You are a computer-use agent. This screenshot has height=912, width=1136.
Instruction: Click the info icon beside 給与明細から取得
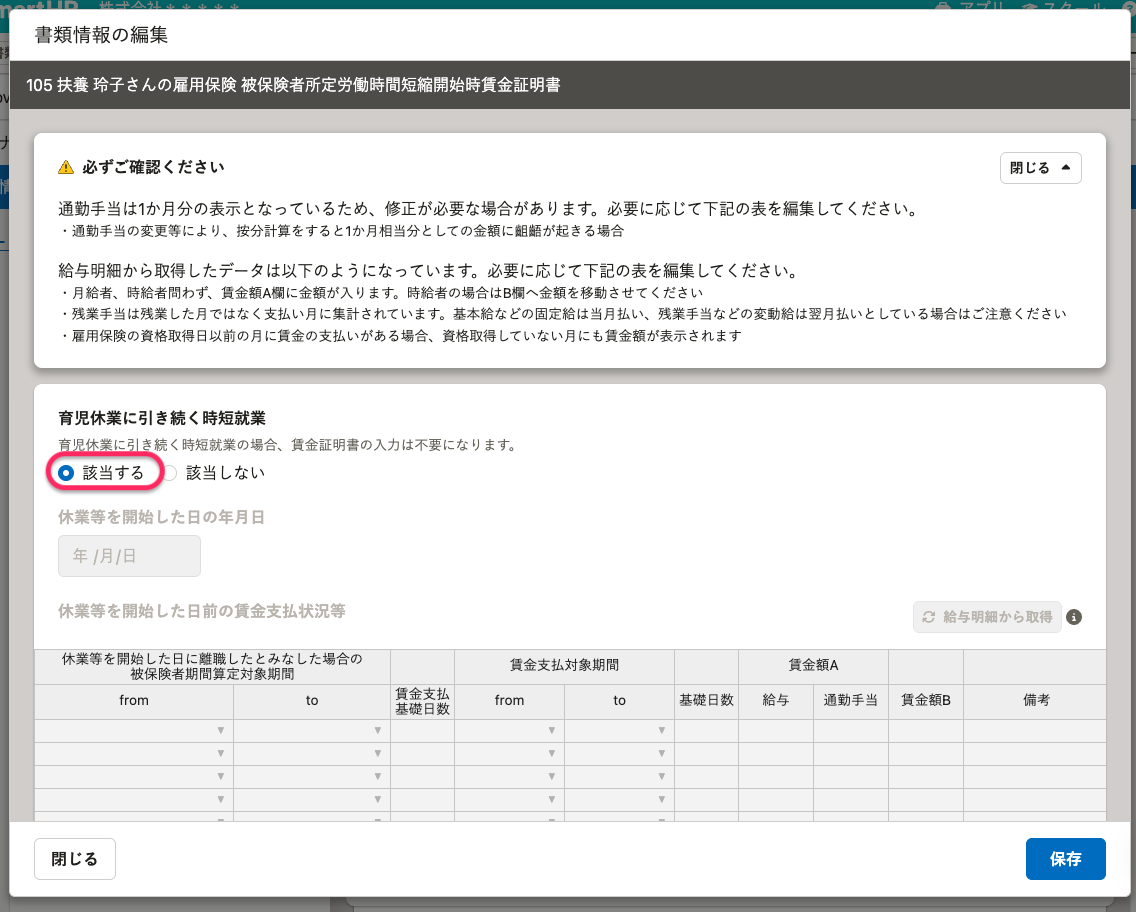pos(1074,617)
